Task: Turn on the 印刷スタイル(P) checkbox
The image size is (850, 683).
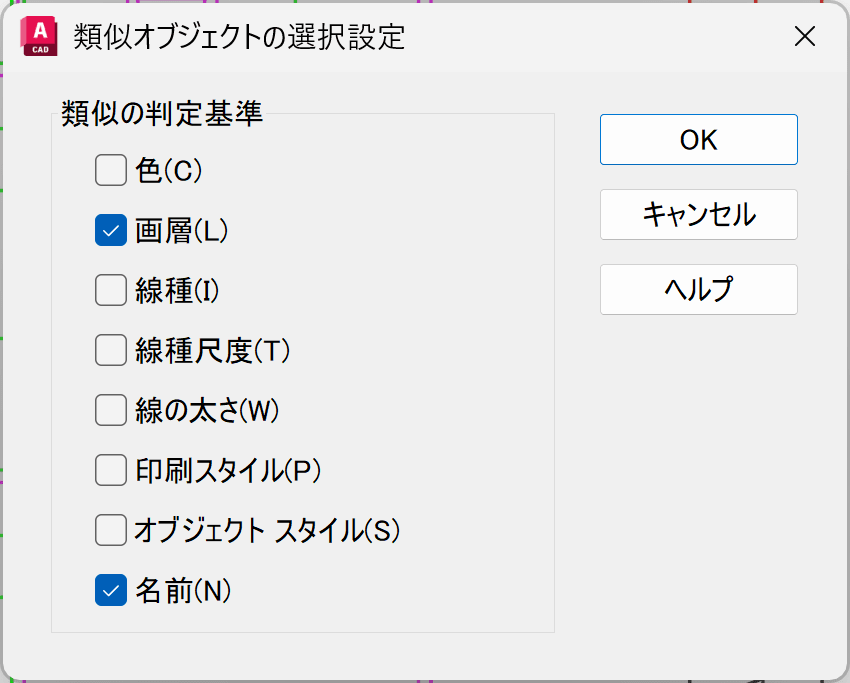Action: [x=110, y=471]
